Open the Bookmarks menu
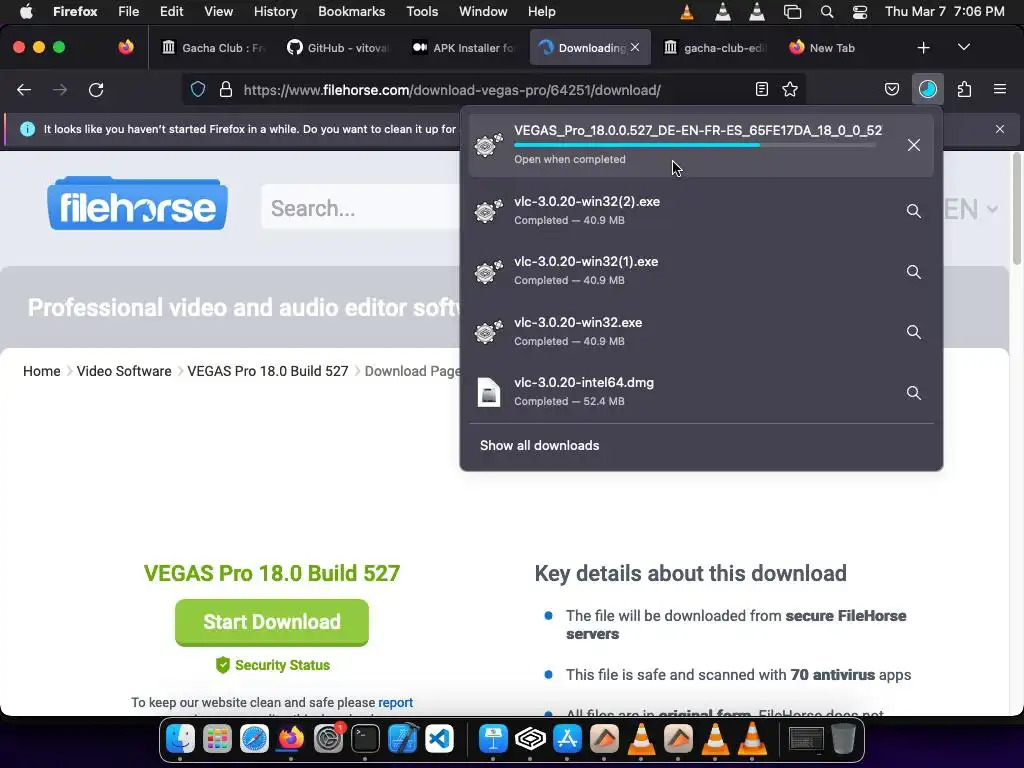 point(351,12)
